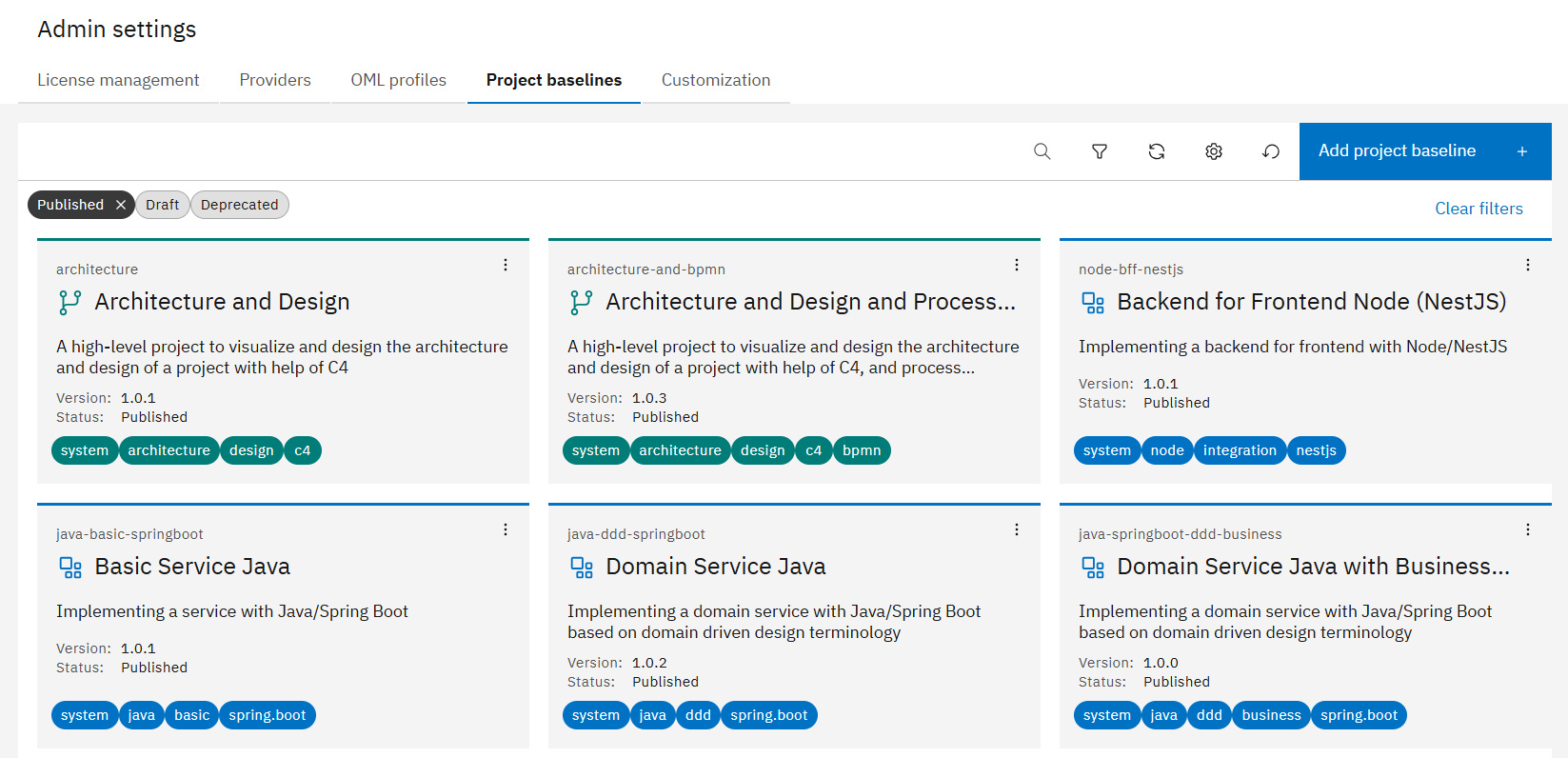
Task: Switch to the OML profiles tab
Action: click(x=398, y=80)
